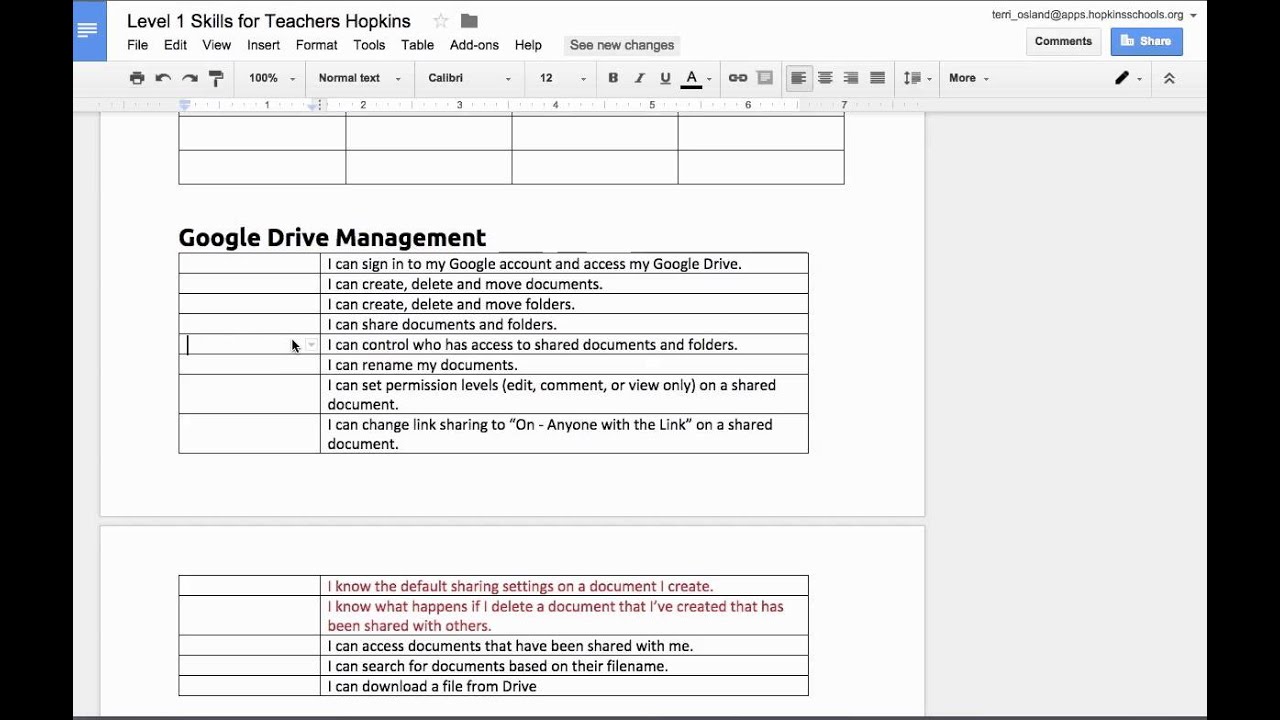Viewport: 1280px width, 720px height.
Task: Click the blue Share button
Action: (x=1146, y=41)
